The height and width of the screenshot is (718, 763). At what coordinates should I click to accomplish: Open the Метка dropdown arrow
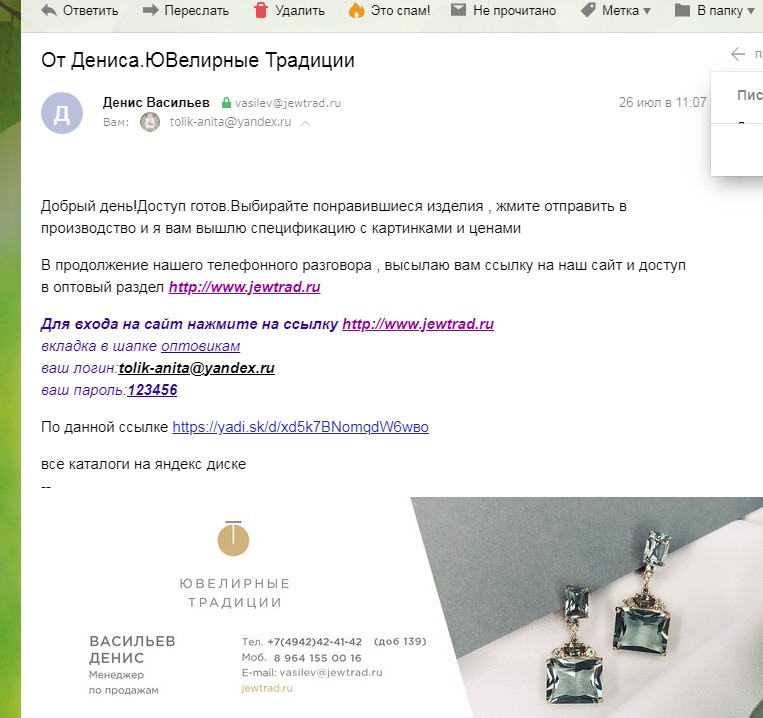(647, 11)
